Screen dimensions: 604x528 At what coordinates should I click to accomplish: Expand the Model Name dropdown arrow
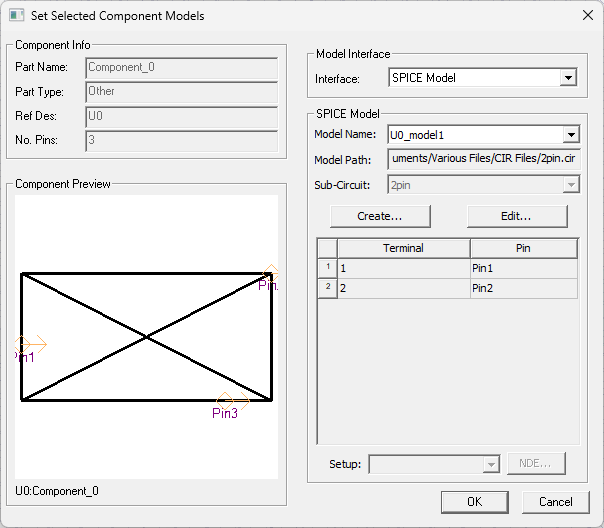[571, 135]
